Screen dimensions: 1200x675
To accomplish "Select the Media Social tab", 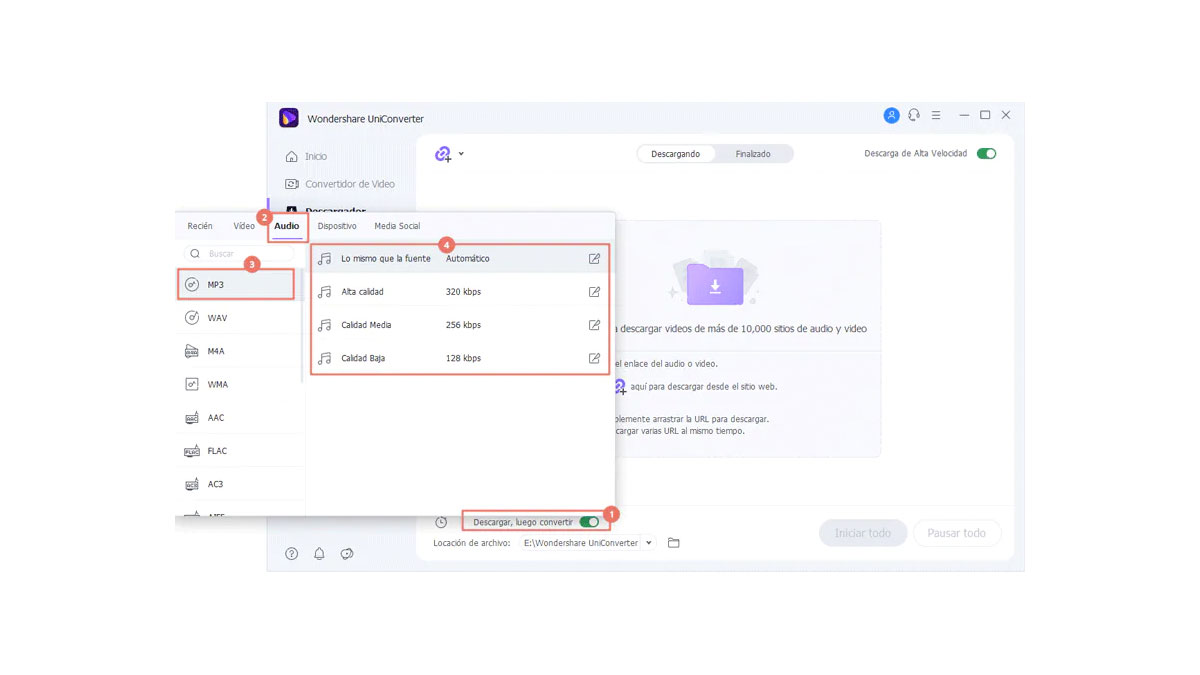I will coord(397,226).
